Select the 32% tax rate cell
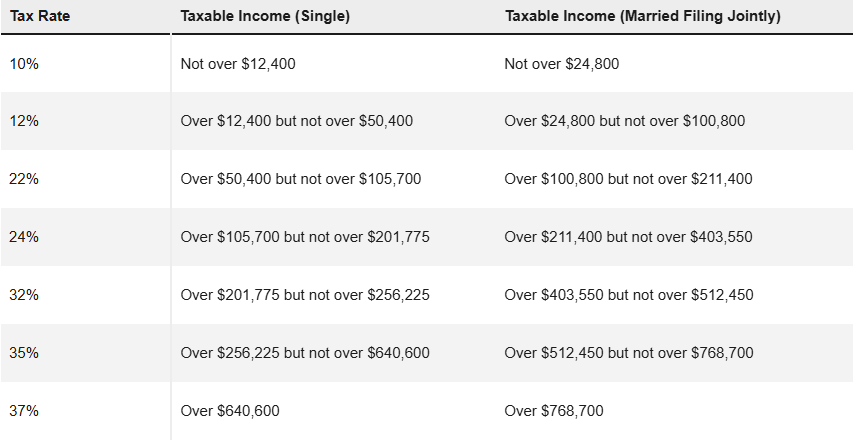This screenshot has width=854, height=441. tap(25, 296)
